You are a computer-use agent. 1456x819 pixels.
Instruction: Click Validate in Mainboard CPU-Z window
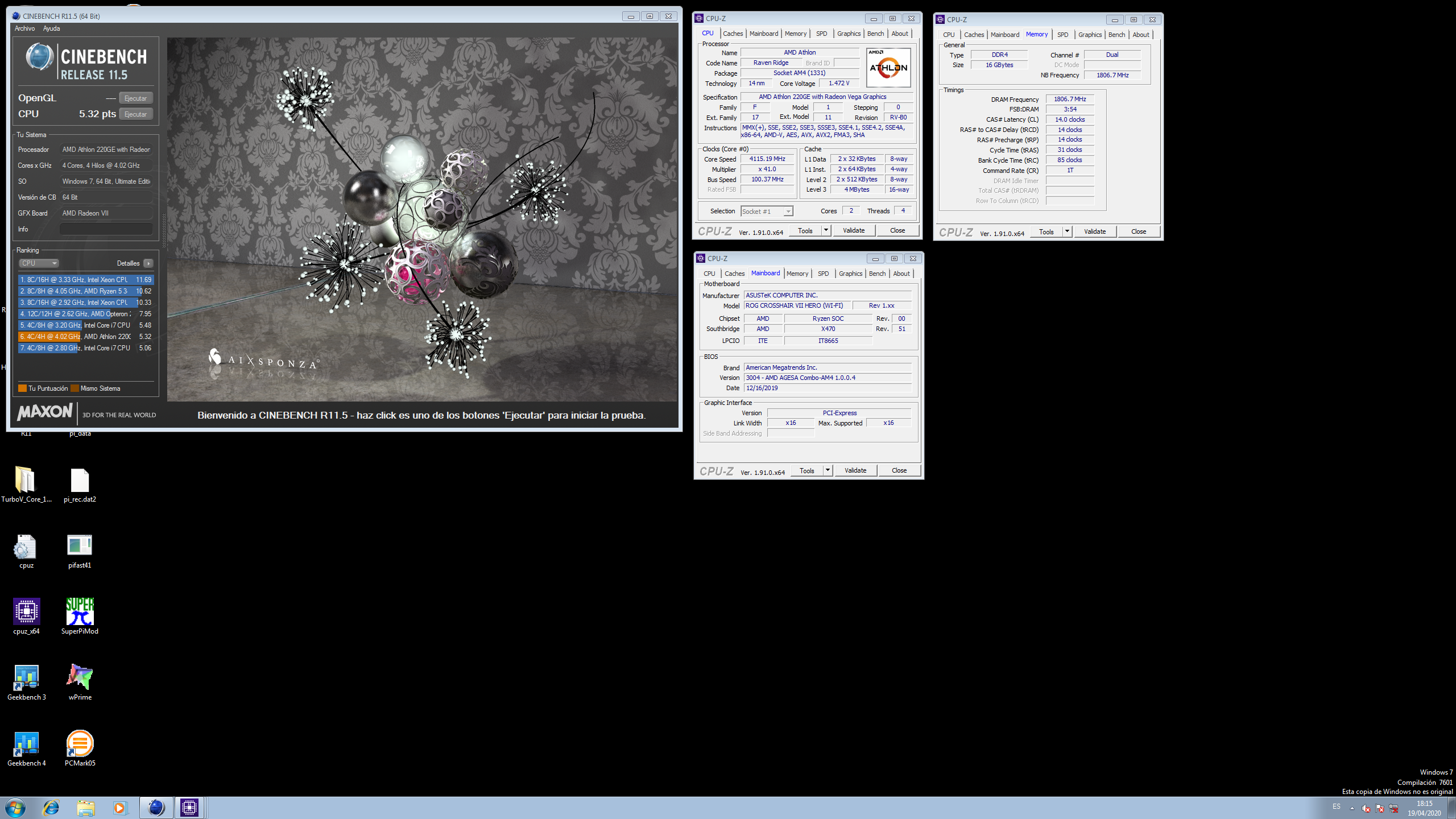(x=855, y=470)
